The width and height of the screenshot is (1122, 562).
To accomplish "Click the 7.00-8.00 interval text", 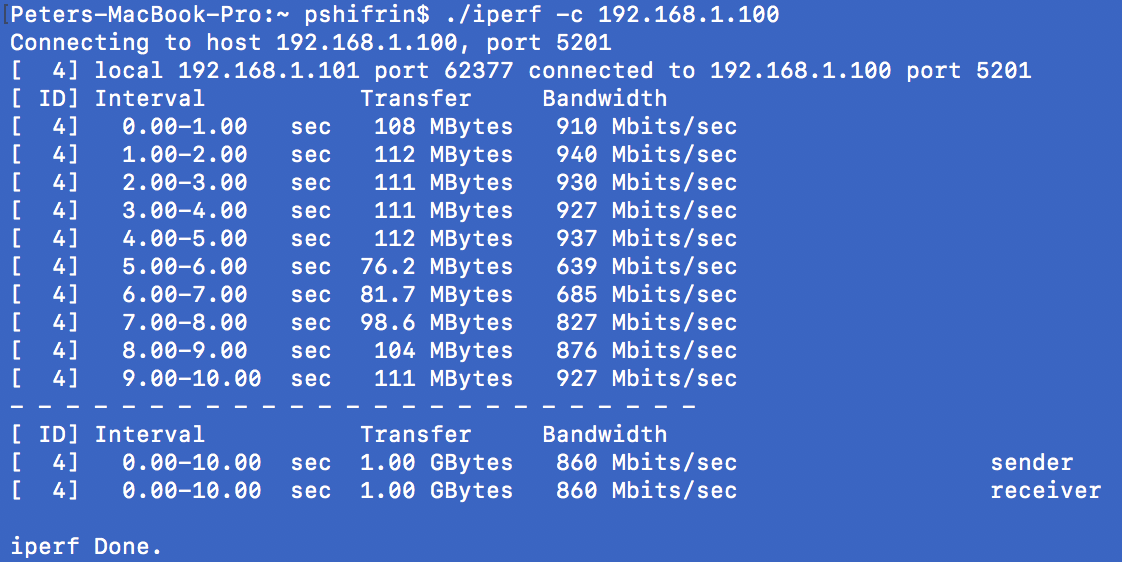I will (x=185, y=322).
